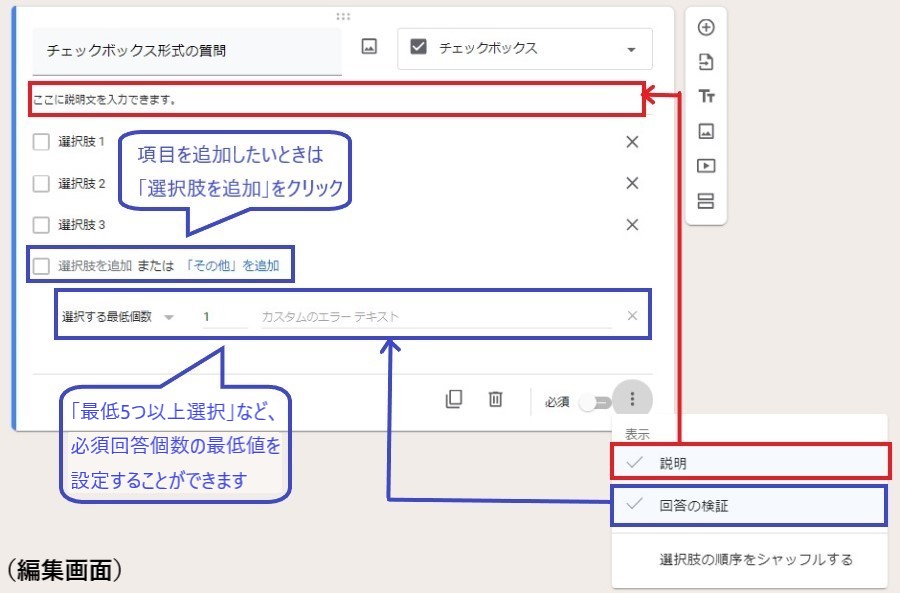Screen dimensions: 900x593
Task: Click the add image sidebar icon
Action: 706,131
